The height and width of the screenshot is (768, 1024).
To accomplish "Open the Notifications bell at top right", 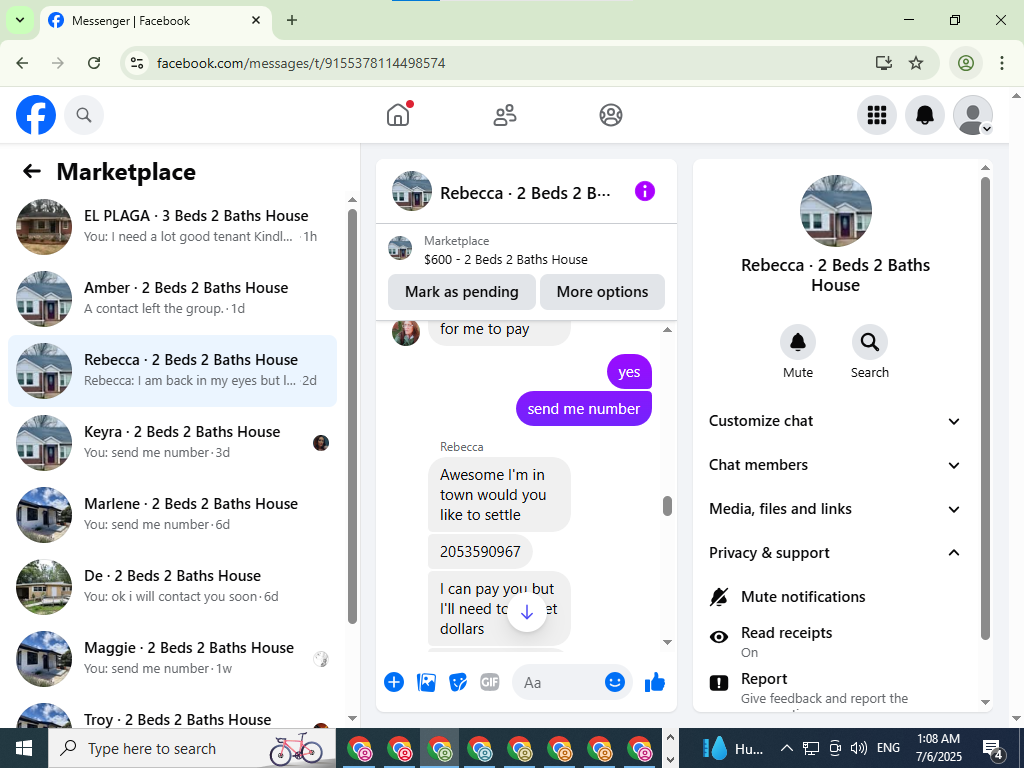I will [925, 115].
